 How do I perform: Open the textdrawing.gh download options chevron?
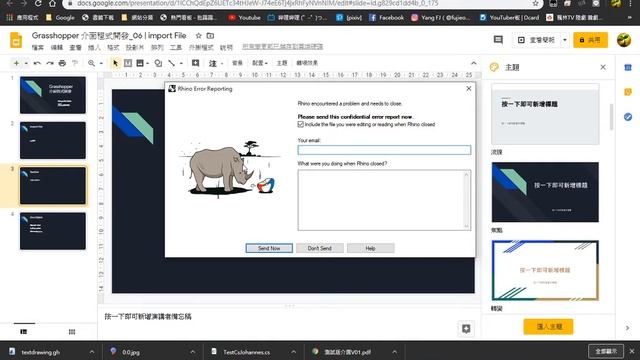pyautogui.click(x=92, y=352)
